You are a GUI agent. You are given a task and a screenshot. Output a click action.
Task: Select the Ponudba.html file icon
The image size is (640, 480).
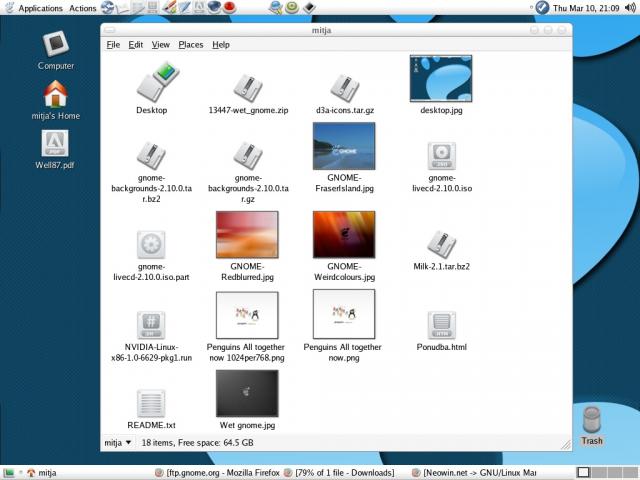point(441,325)
